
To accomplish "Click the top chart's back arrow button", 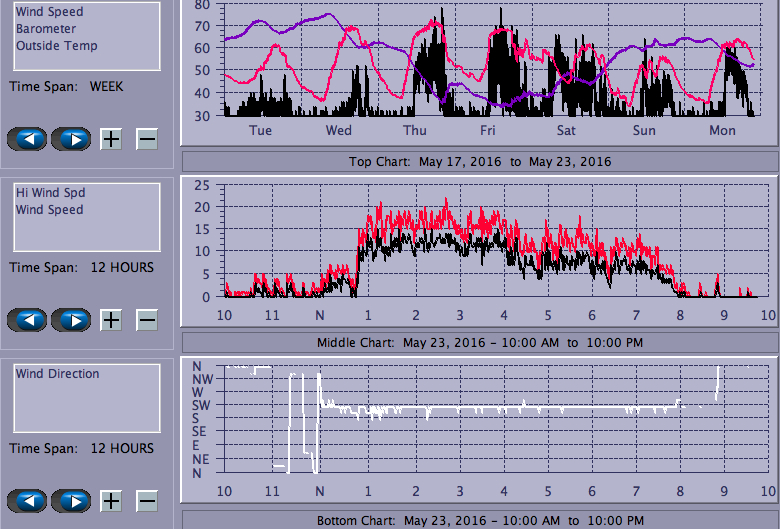I will pos(27,138).
